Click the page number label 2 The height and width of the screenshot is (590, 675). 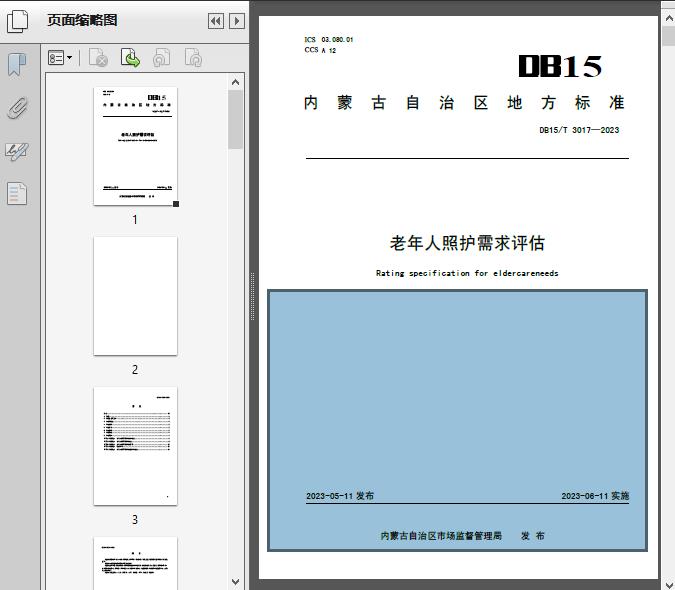pos(135,370)
